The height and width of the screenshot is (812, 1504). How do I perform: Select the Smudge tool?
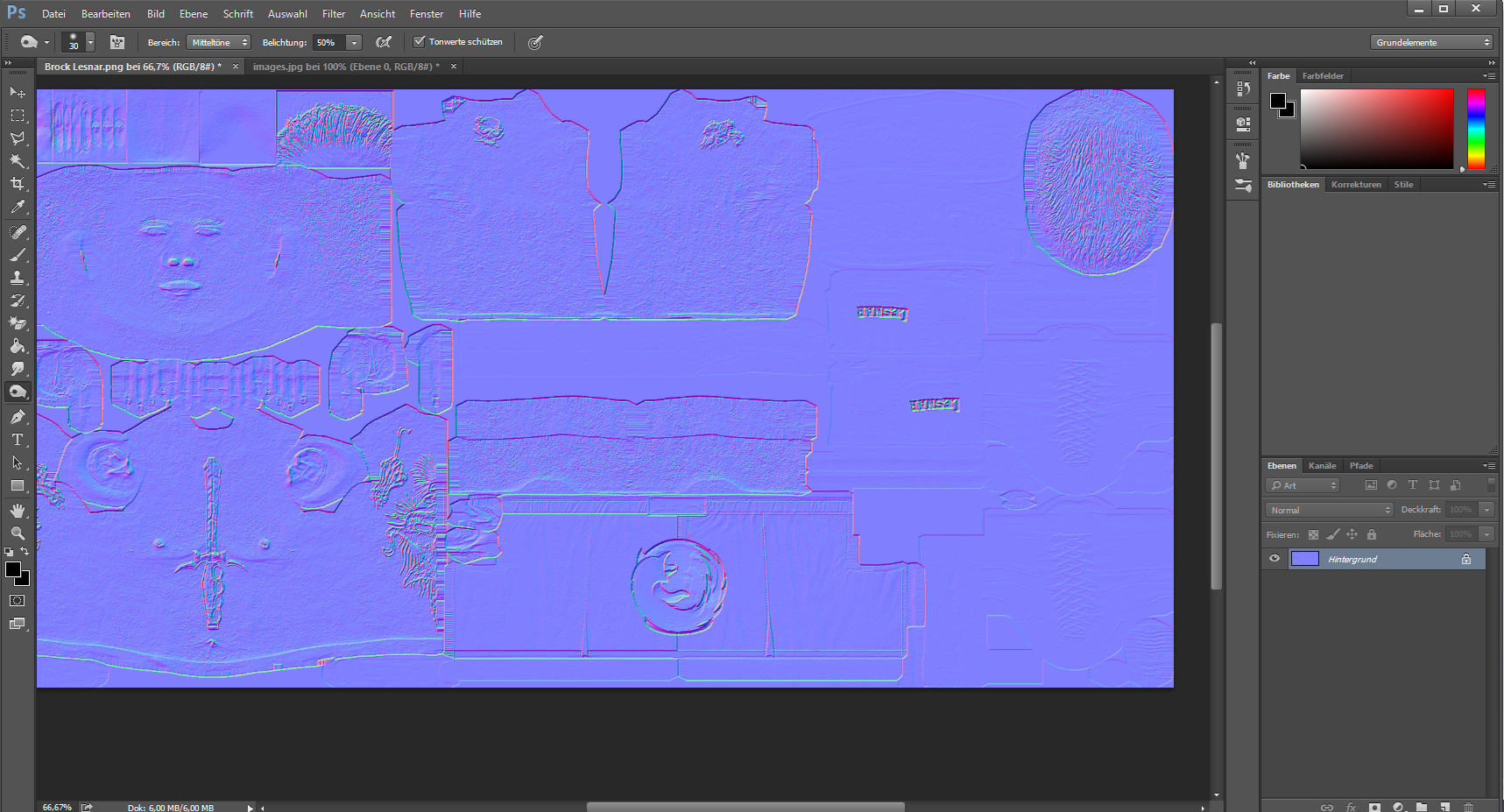pos(18,369)
